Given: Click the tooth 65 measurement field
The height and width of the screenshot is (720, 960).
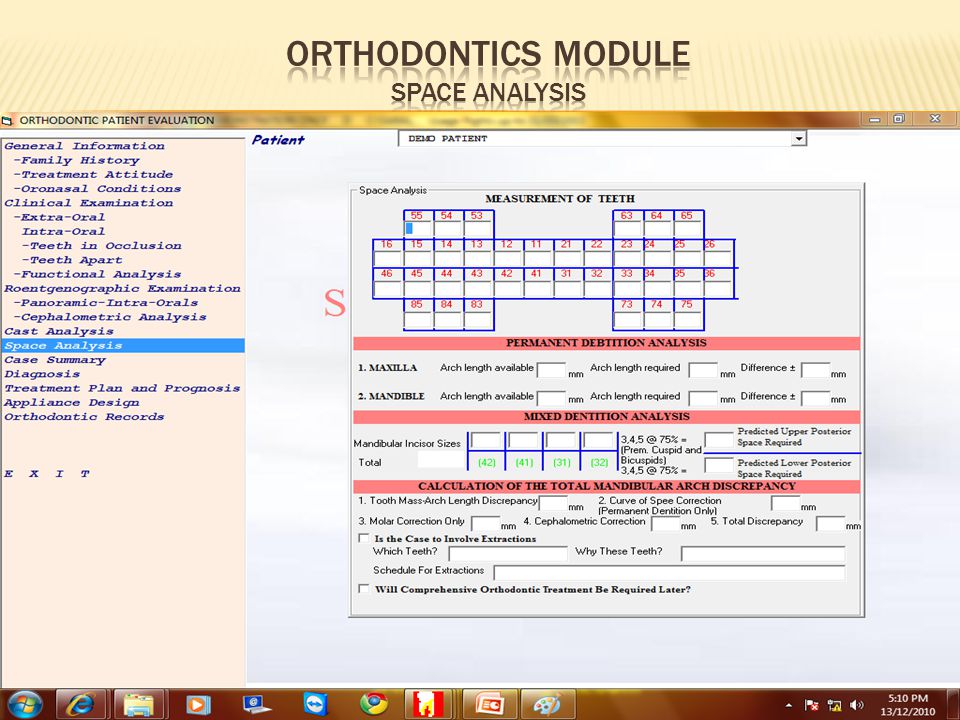Looking at the screenshot, I should pyautogui.click(x=688, y=229).
